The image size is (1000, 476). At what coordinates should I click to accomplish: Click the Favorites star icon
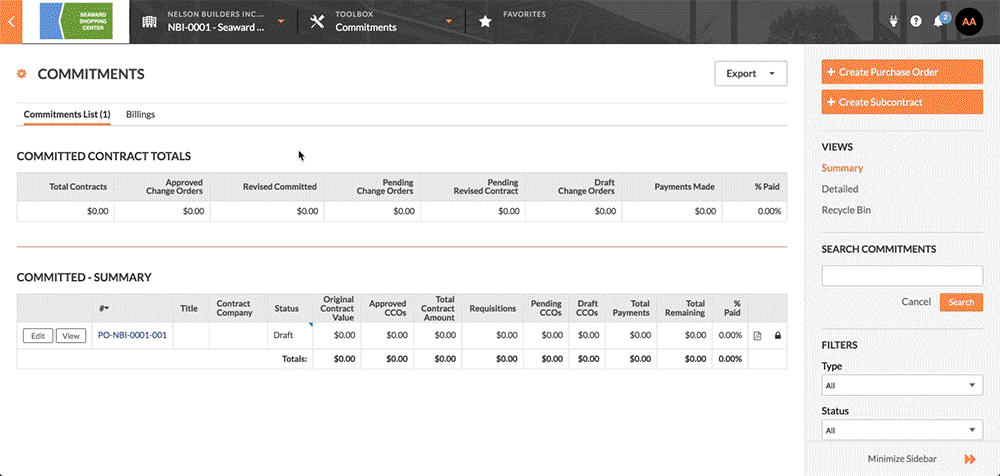click(x=485, y=22)
